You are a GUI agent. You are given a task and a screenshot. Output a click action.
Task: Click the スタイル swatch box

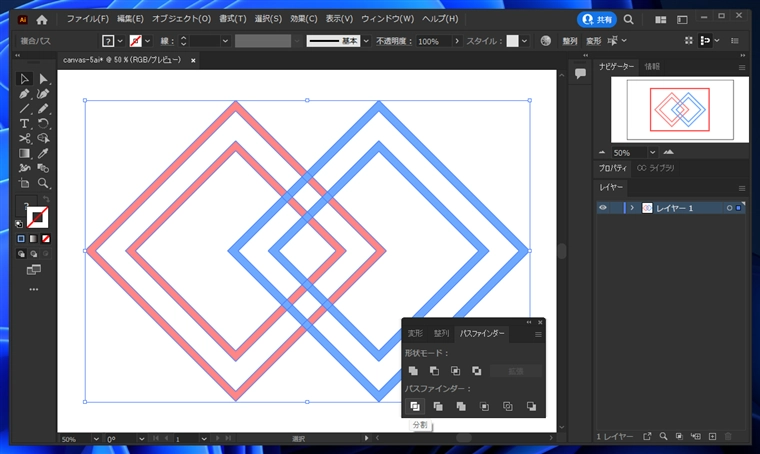pyautogui.click(x=512, y=41)
